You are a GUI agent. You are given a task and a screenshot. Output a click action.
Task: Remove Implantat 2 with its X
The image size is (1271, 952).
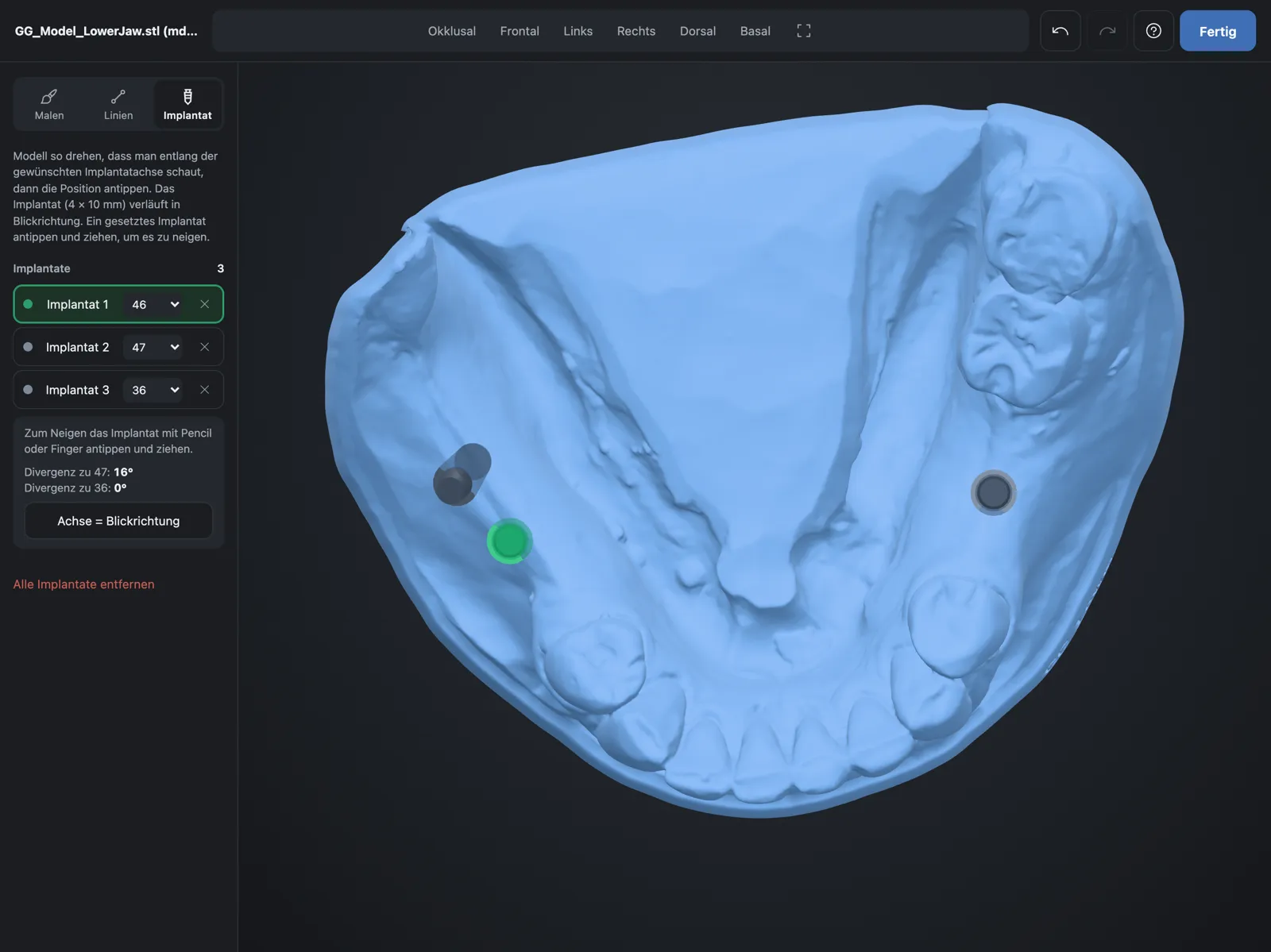205,347
